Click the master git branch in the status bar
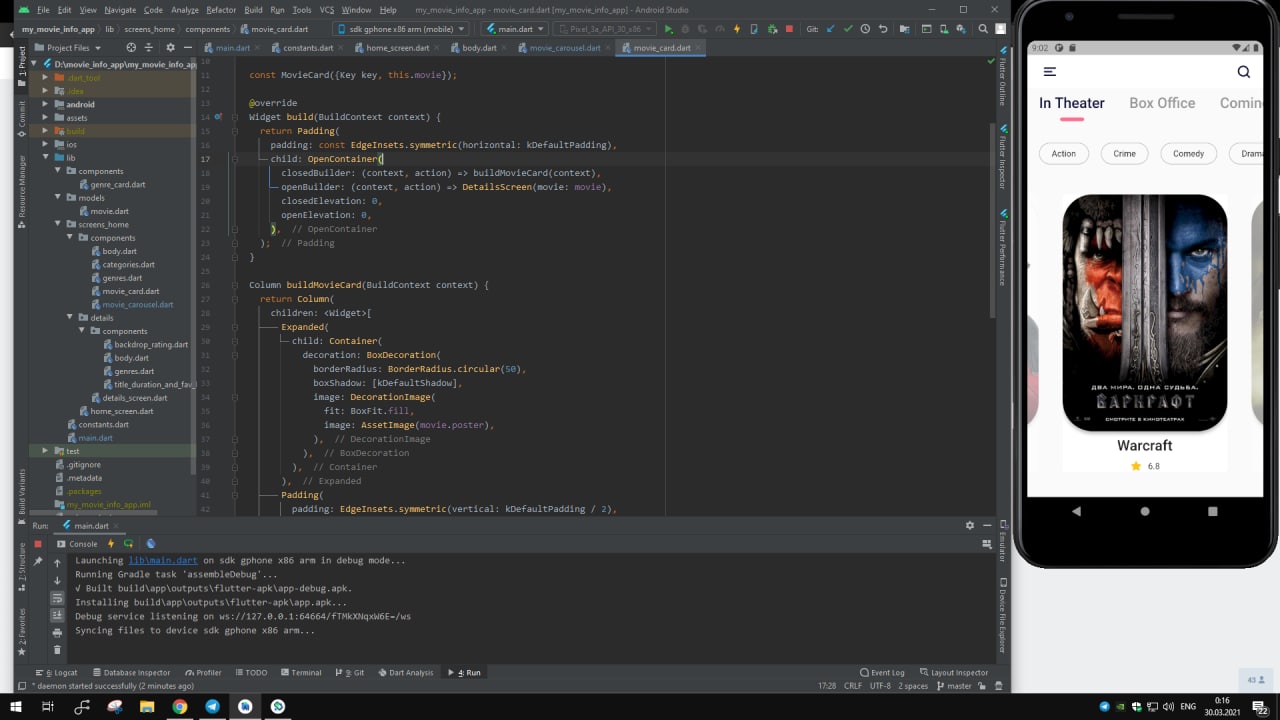 pos(953,686)
